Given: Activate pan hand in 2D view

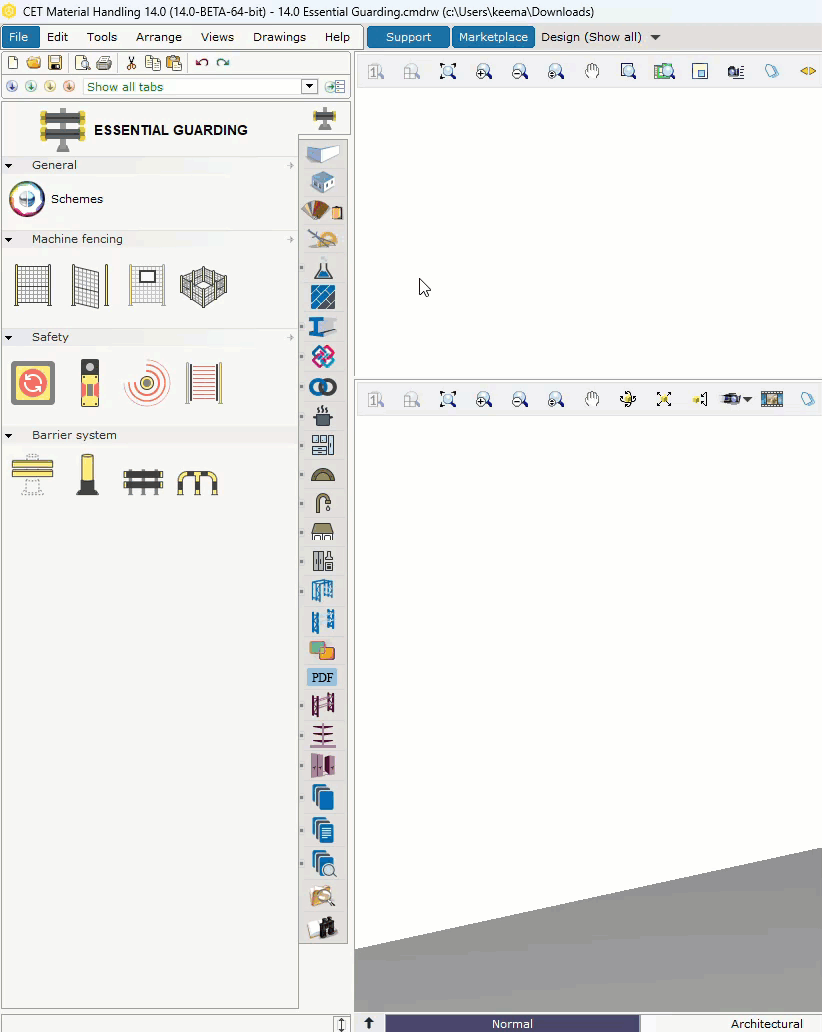Looking at the screenshot, I should click(x=592, y=71).
